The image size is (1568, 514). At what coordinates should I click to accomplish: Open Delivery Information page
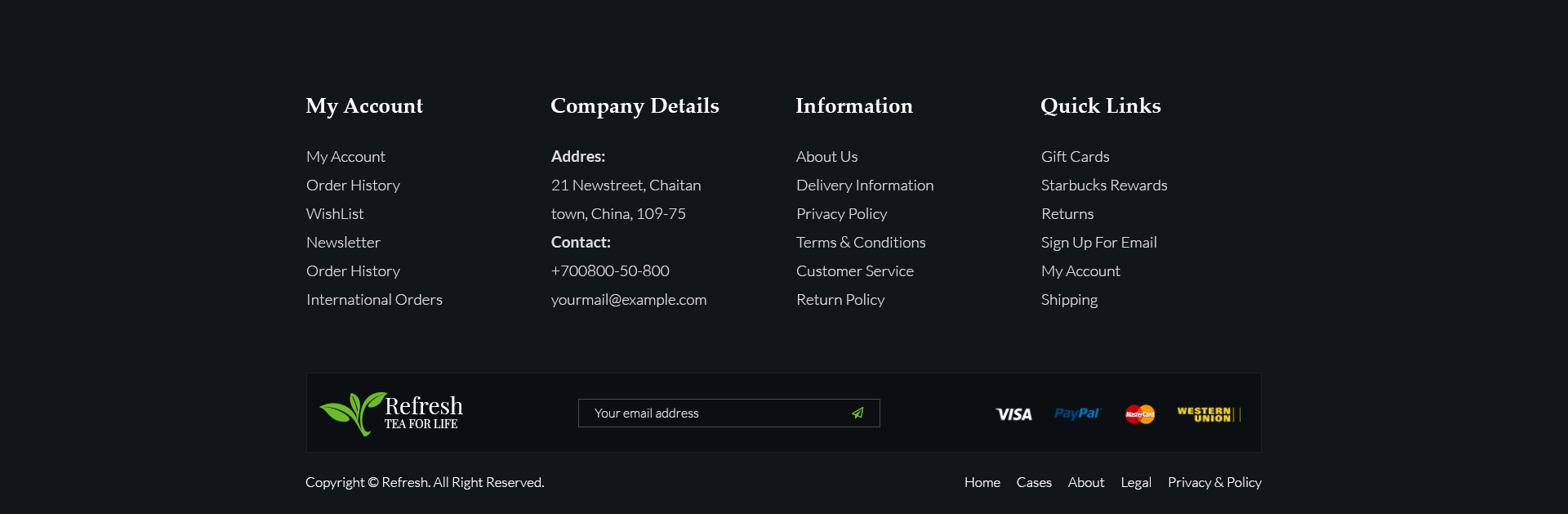point(865,185)
